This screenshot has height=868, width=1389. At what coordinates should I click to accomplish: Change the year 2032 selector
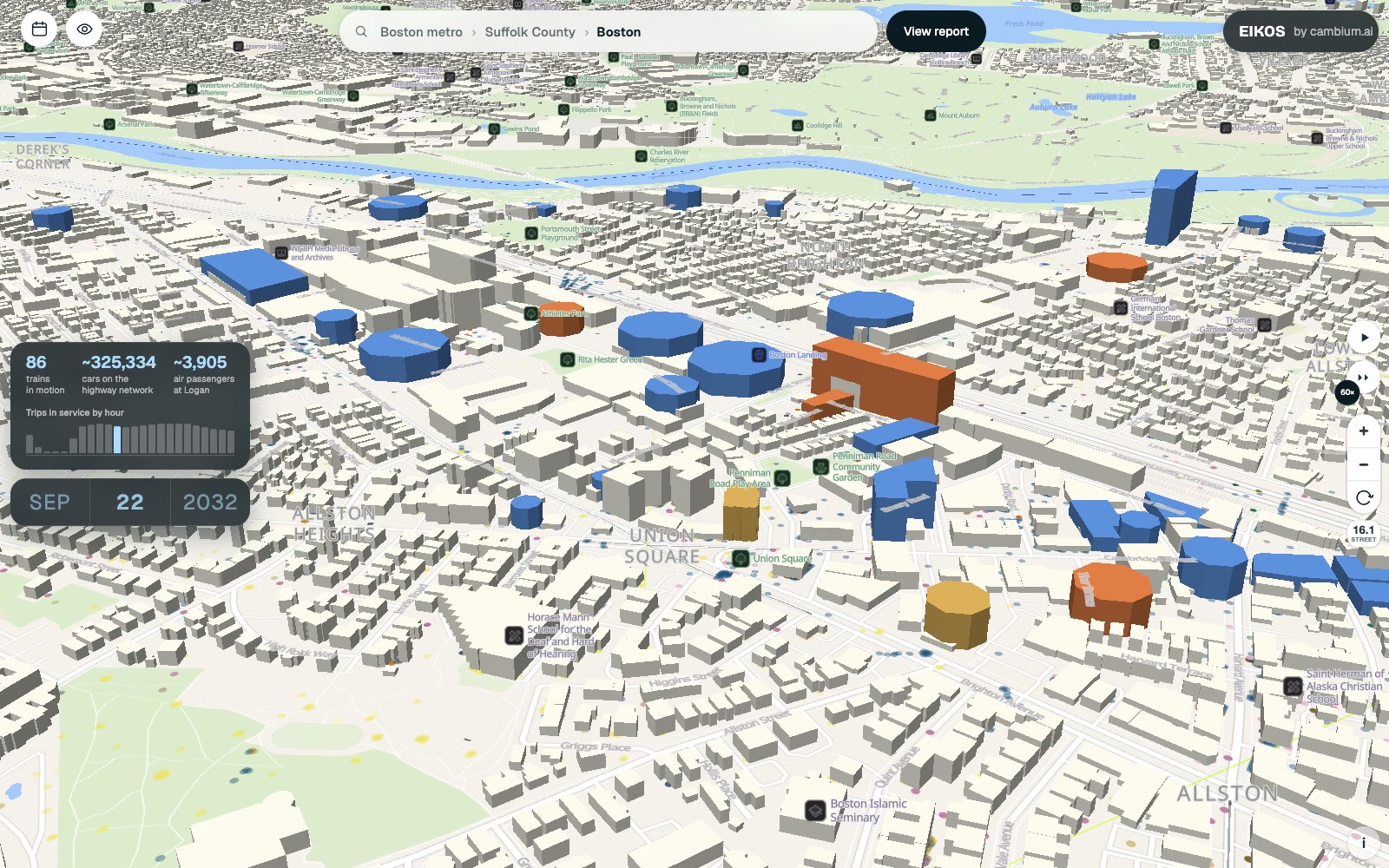click(x=210, y=502)
